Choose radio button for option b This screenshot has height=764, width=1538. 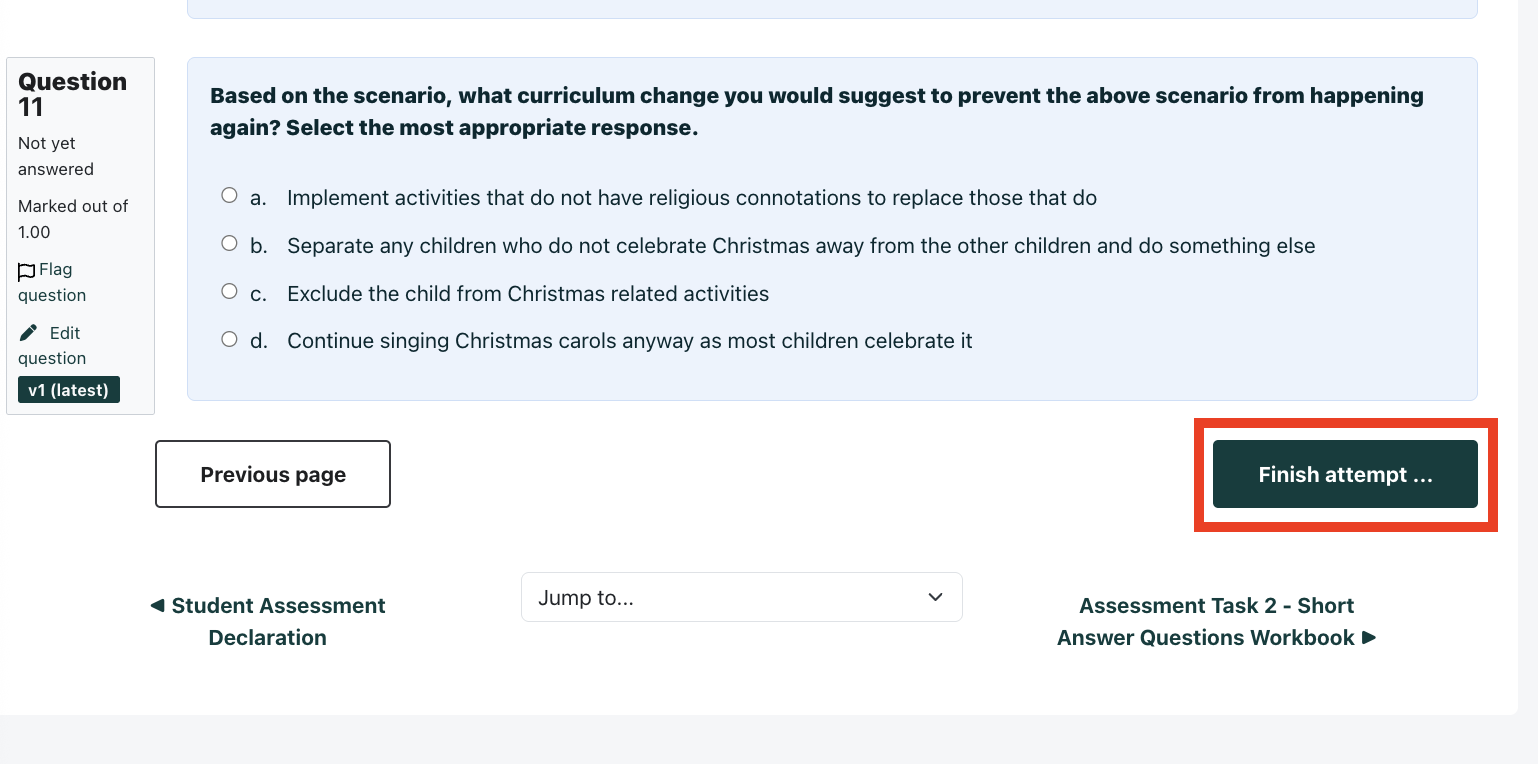tap(229, 244)
